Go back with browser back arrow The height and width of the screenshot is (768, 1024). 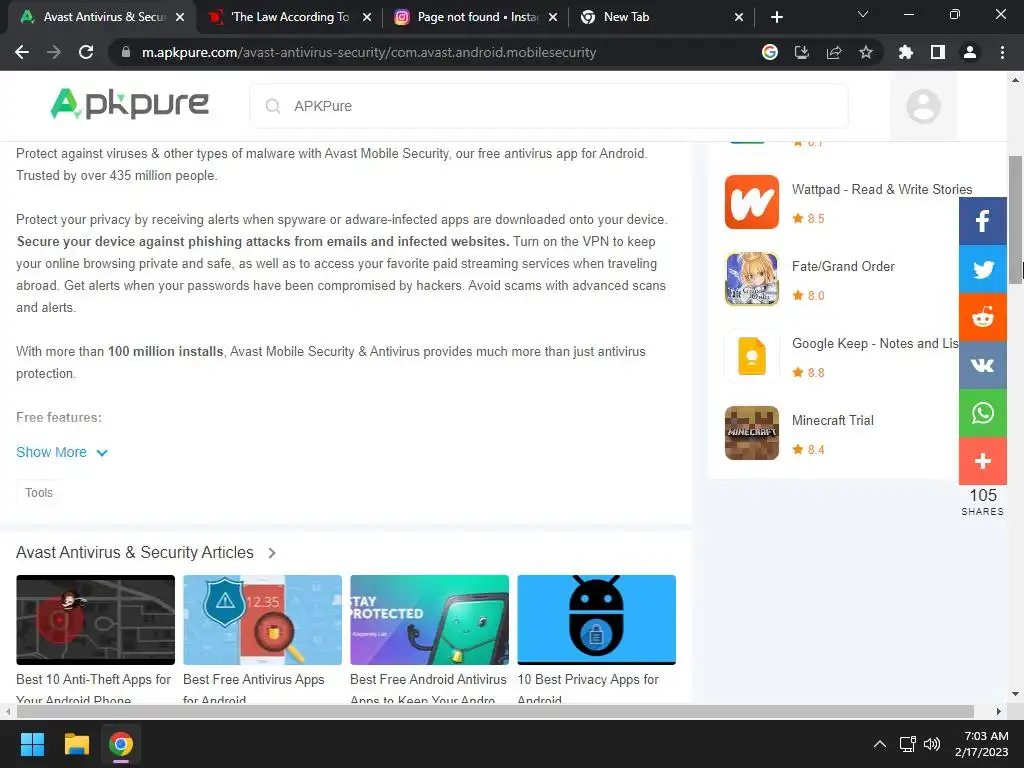coord(22,52)
